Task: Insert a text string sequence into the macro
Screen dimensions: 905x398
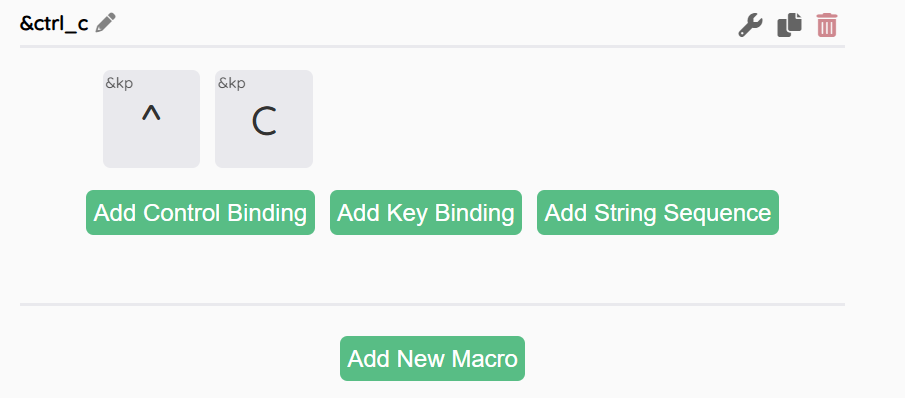Action: click(658, 212)
